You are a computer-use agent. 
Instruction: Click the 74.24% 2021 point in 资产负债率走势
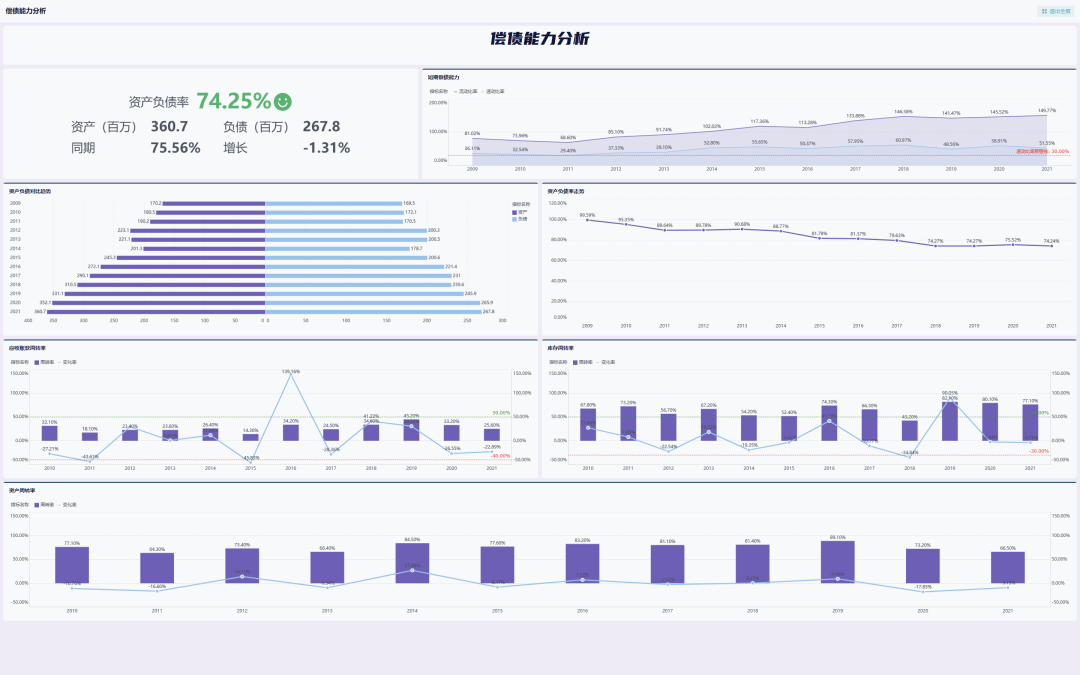tap(1052, 246)
